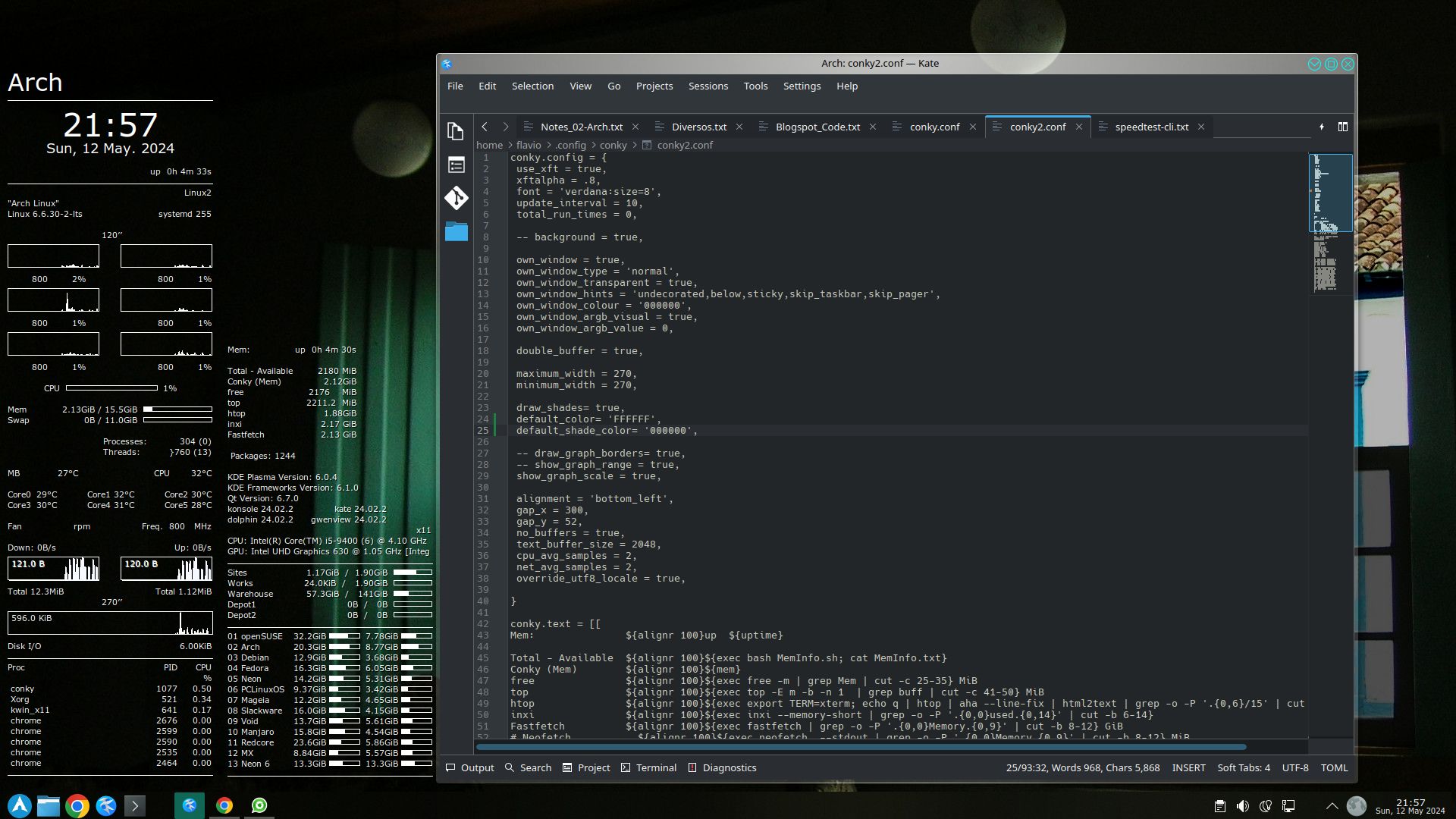Viewport: 1456px width, 819px height.
Task: Click the horizontal scrollbar of editor
Action: point(861,747)
